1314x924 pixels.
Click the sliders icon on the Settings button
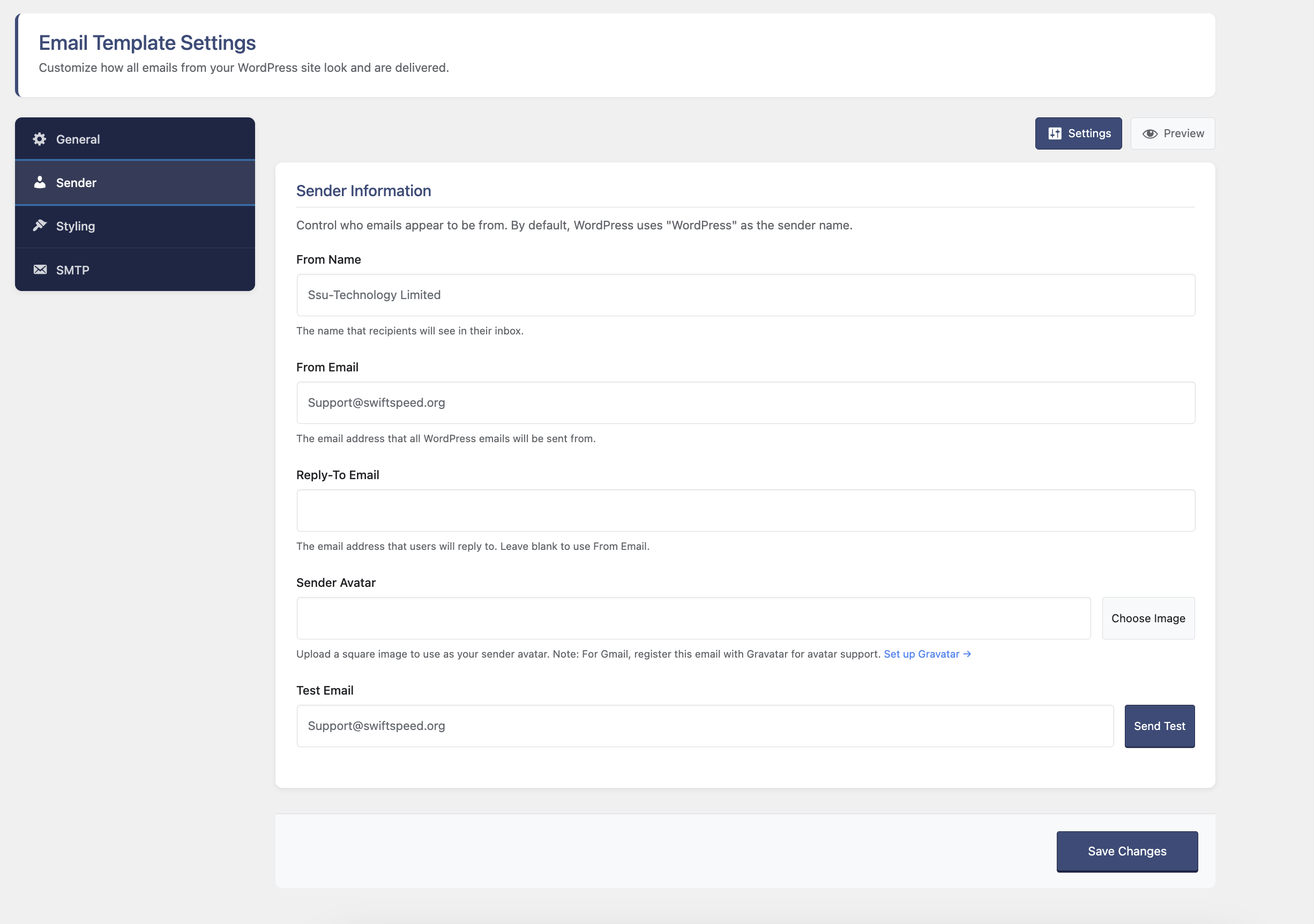(1055, 133)
